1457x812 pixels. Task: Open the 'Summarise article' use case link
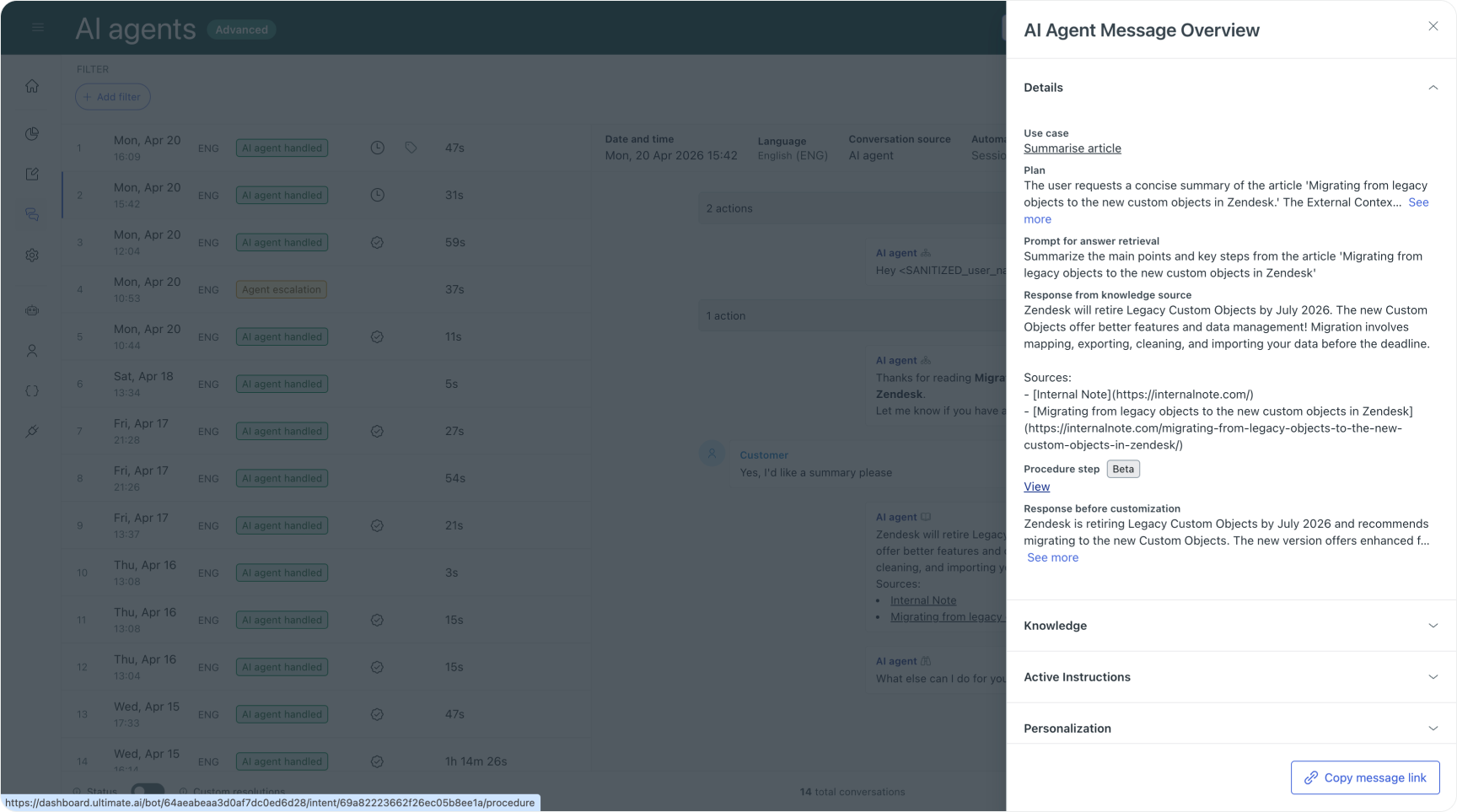point(1073,148)
